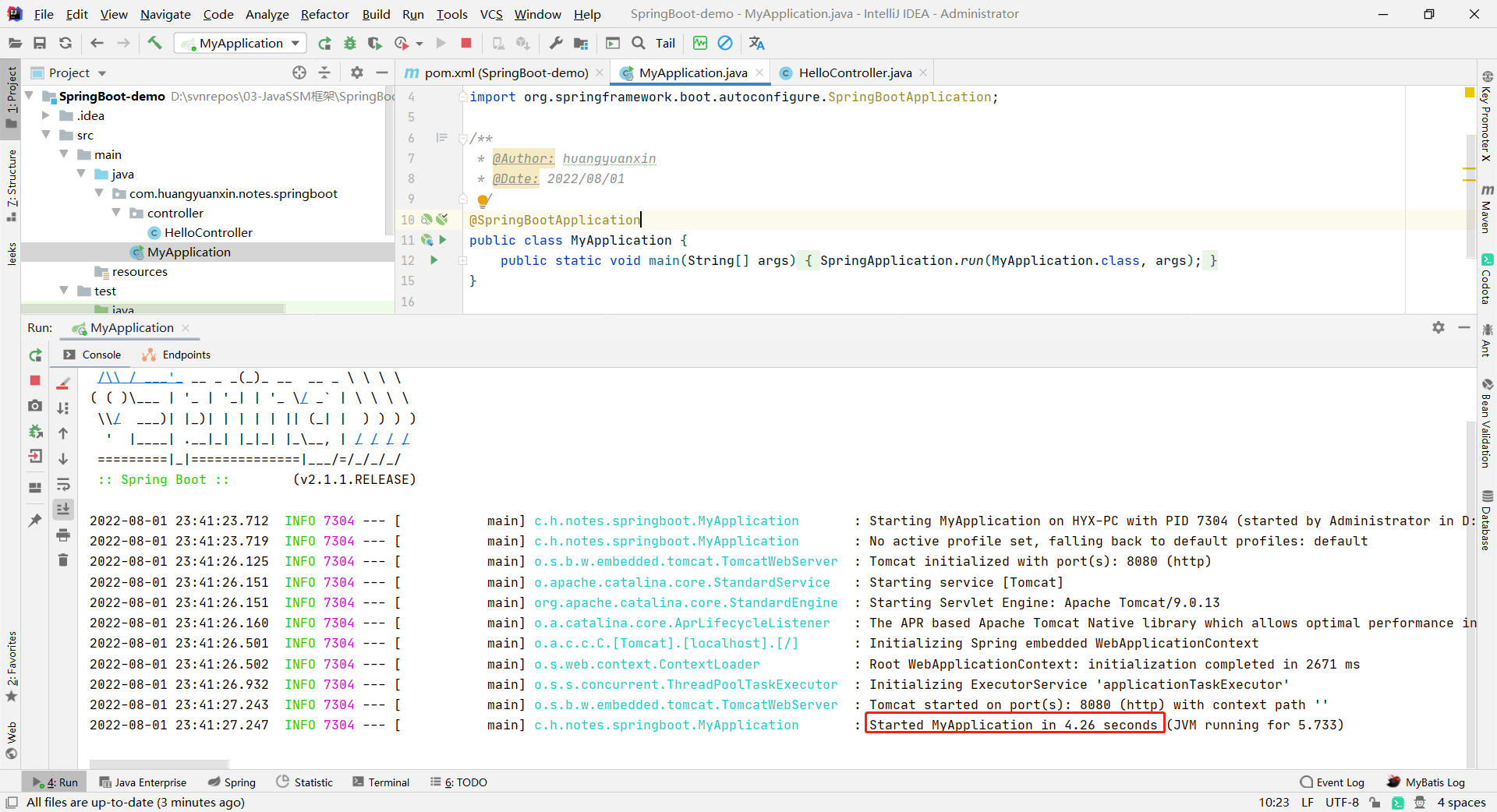The image size is (1497, 812).
Task: Toggle Database tool window on right
Action: click(1487, 520)
